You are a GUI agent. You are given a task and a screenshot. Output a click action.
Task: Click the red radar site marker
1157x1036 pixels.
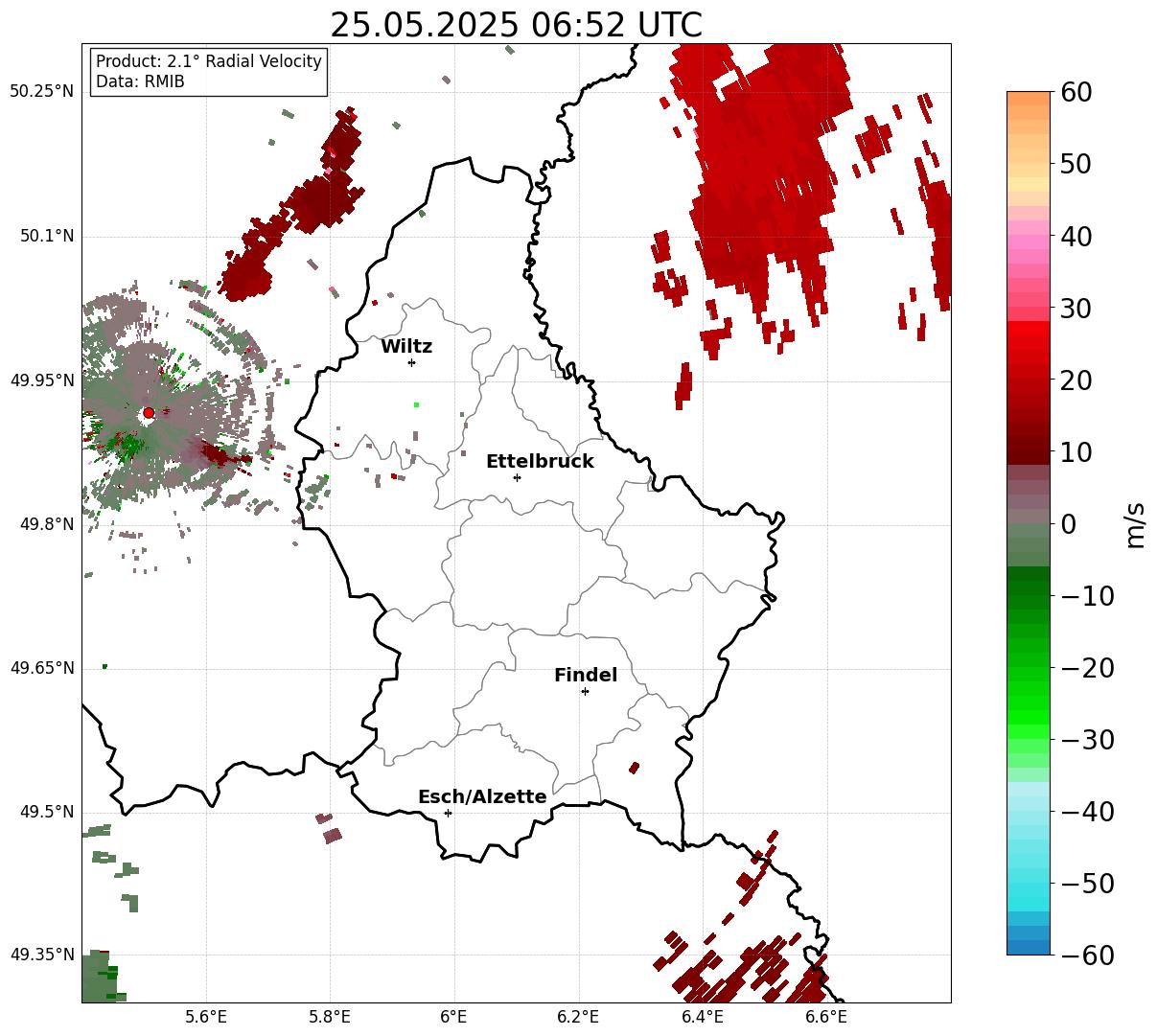(149, 413)
